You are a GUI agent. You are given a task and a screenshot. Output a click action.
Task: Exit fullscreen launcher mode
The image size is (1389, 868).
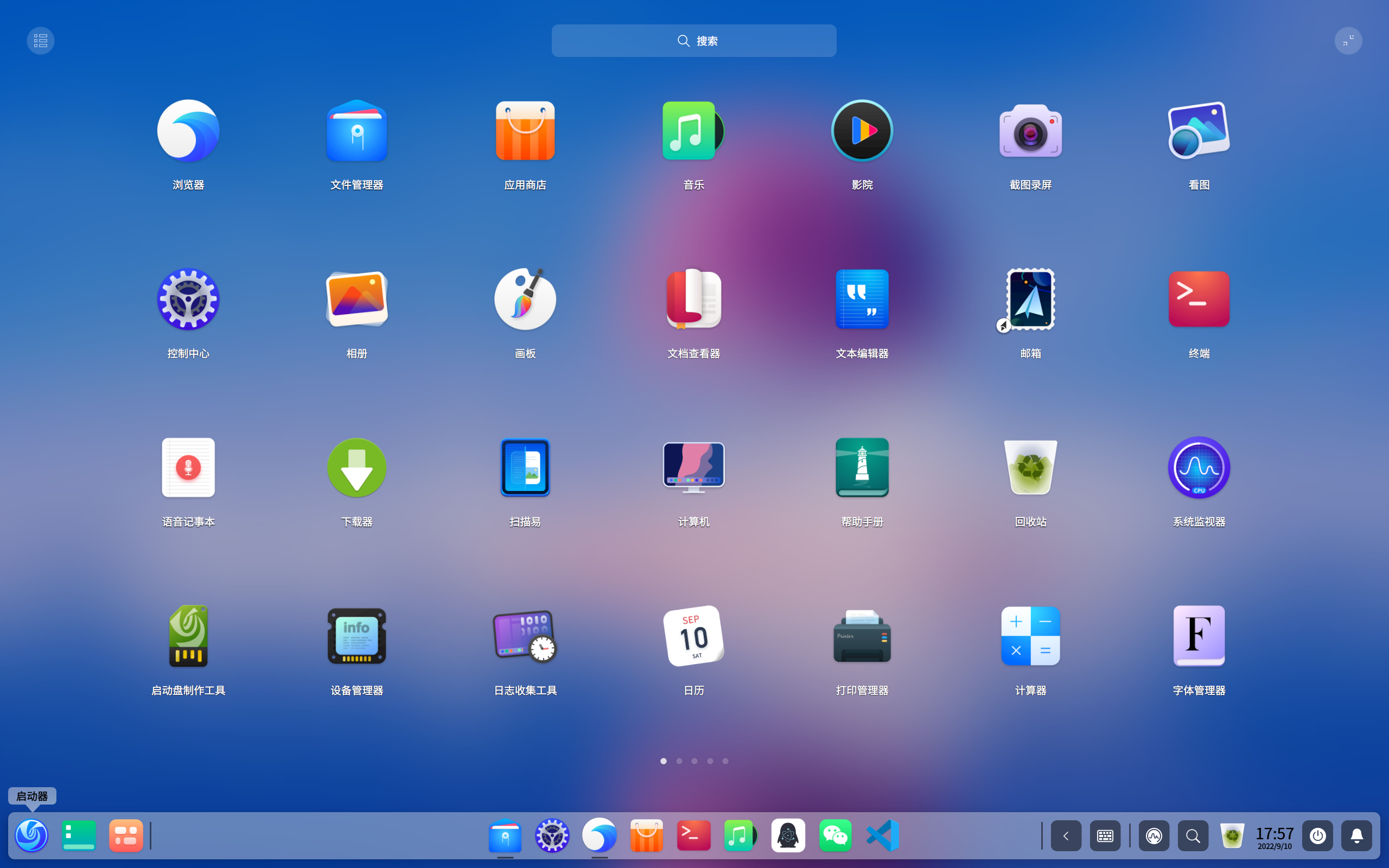1348,41
